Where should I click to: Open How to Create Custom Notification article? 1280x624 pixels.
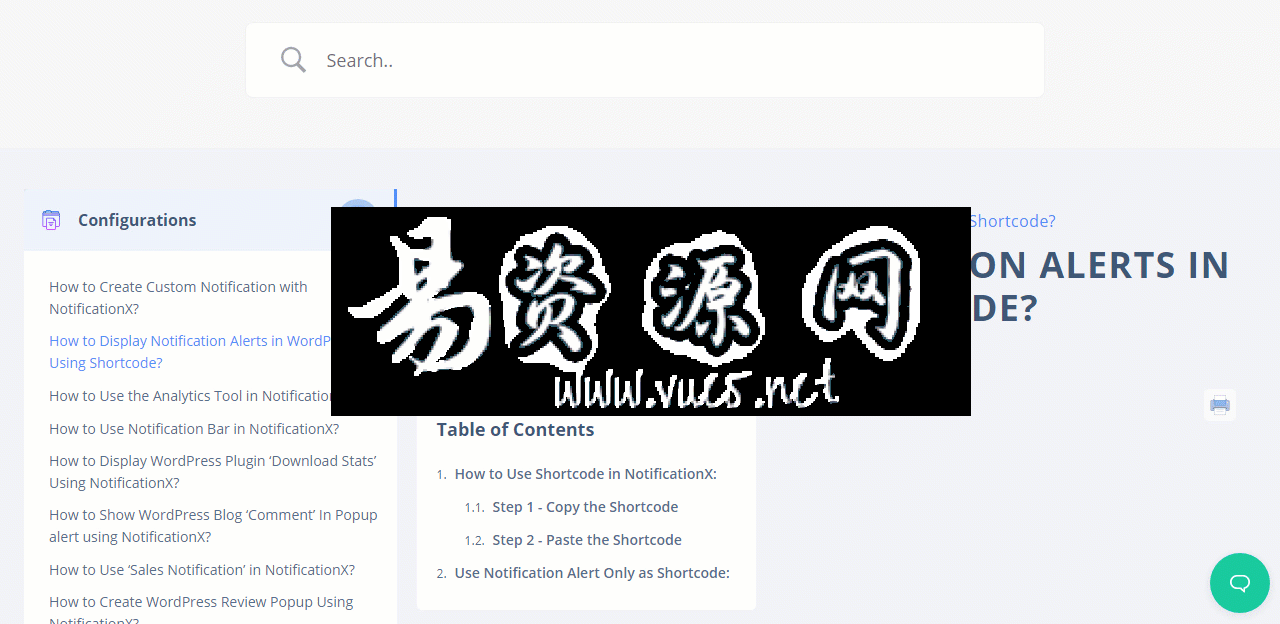[x=178, y=298]
